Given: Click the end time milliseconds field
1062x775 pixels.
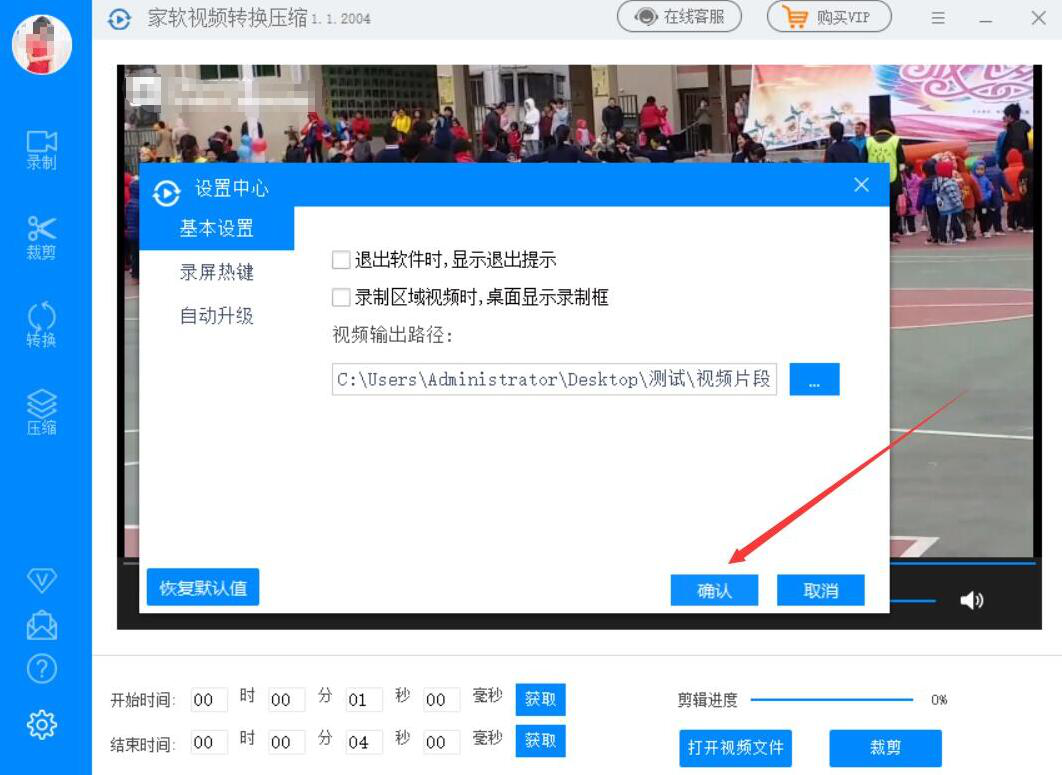Looking at the screenshot, I should pyautogui.click(x=441, y=742).
